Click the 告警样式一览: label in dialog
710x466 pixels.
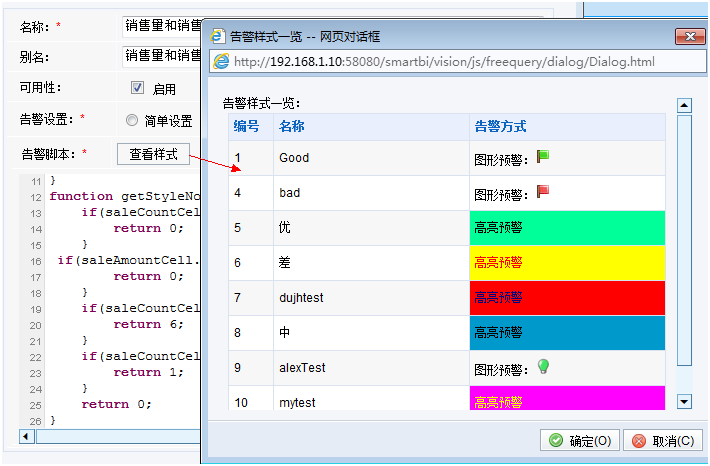pos(261,103)
